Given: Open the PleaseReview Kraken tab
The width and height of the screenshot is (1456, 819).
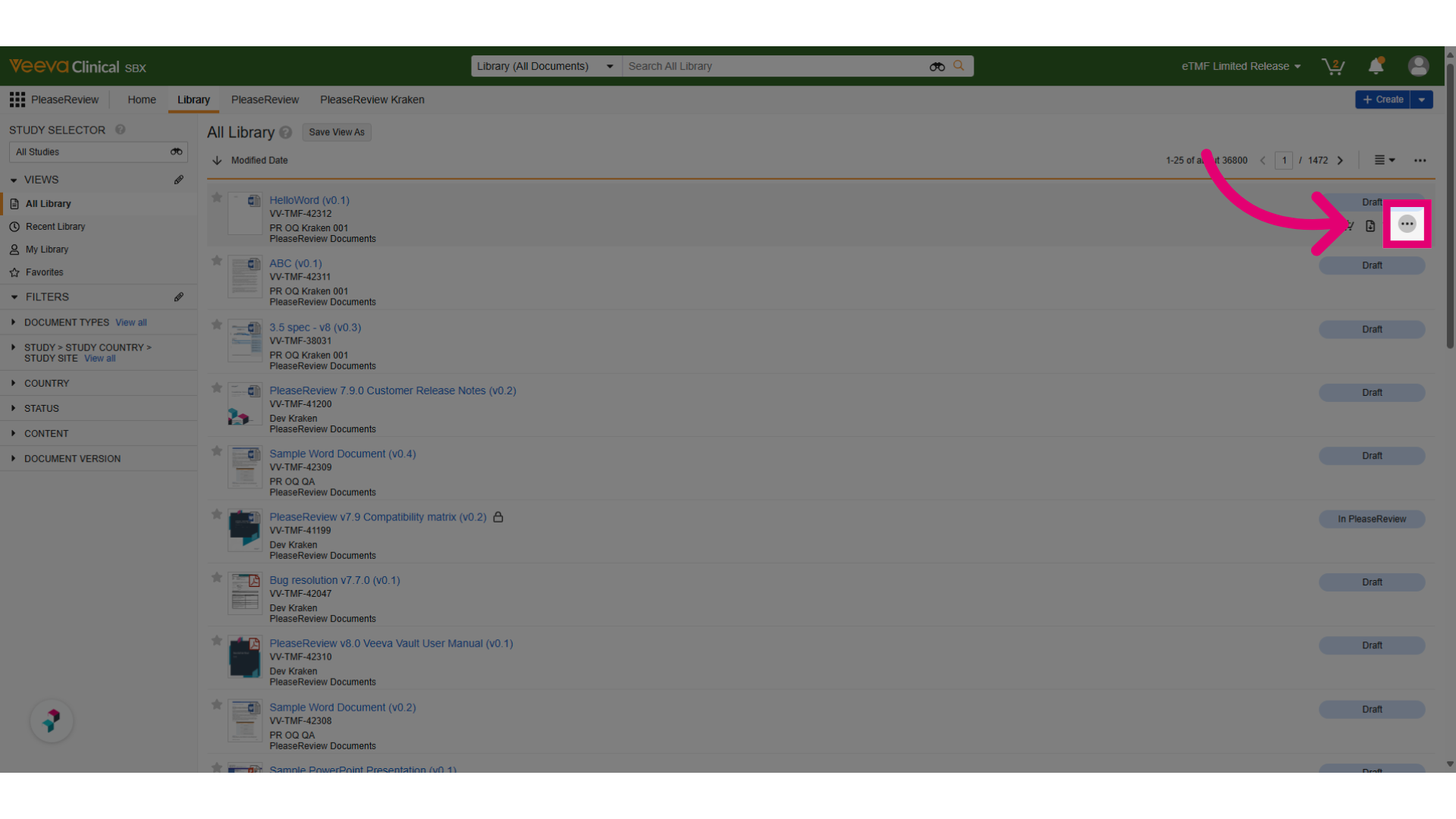Looking at the screenshot, I should (x=372, y=99).
